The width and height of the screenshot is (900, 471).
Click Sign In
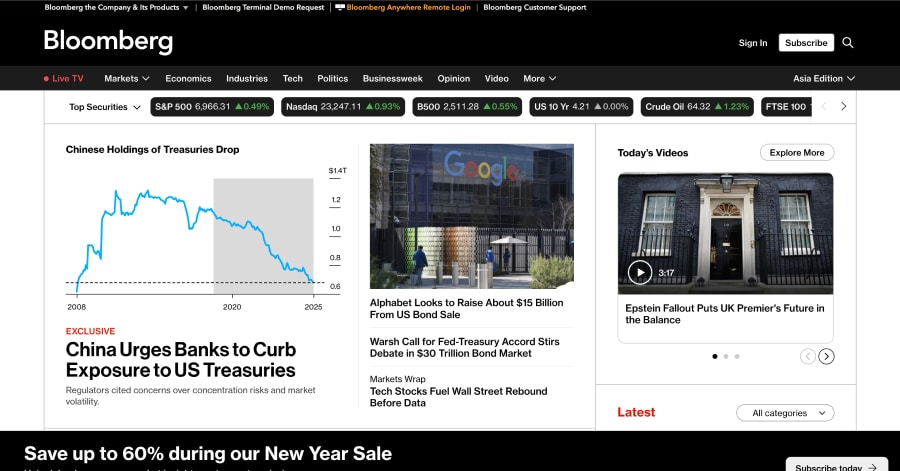(x=752, y=43)
